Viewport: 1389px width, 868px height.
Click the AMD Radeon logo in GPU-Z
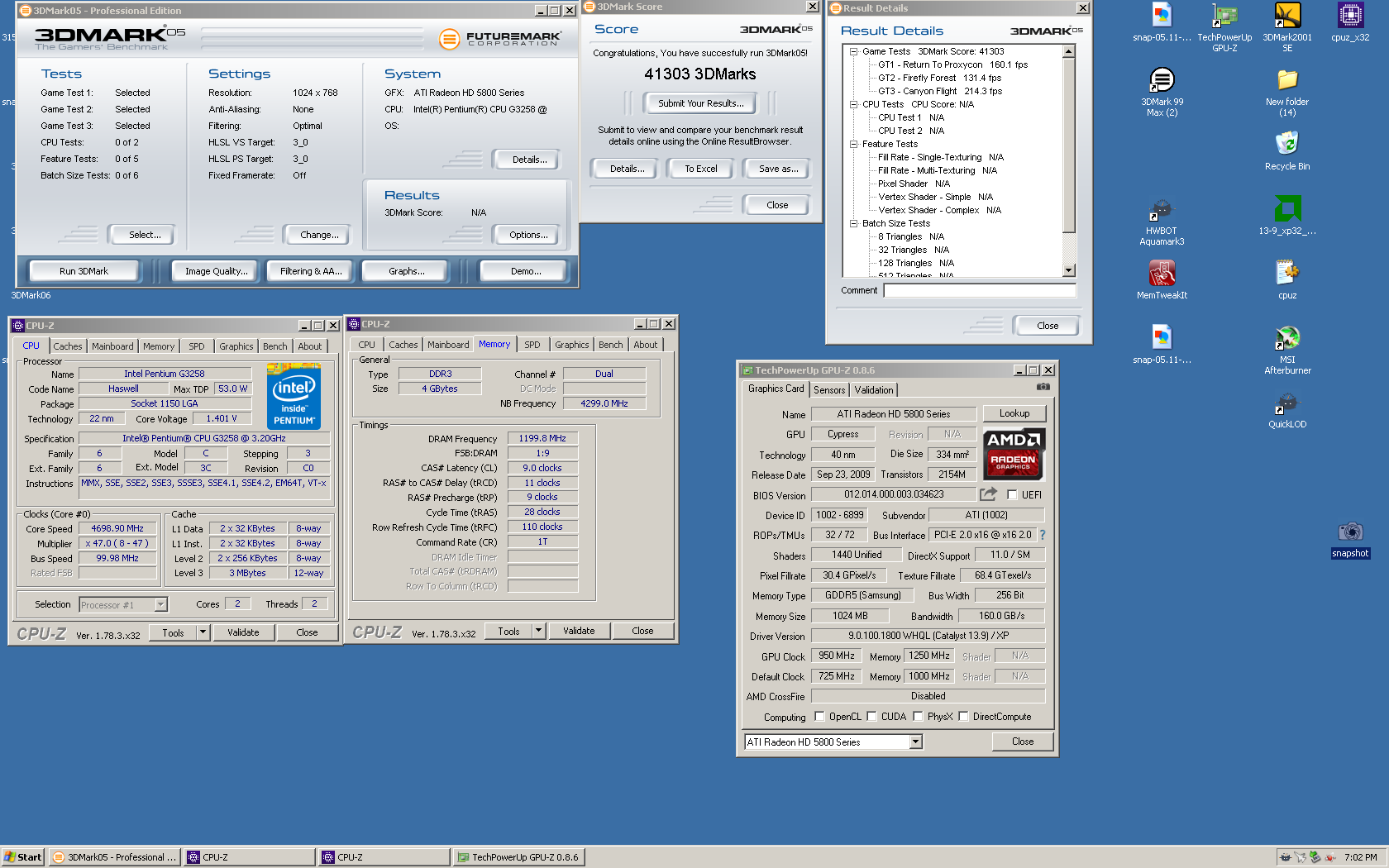coord(1014,454)
